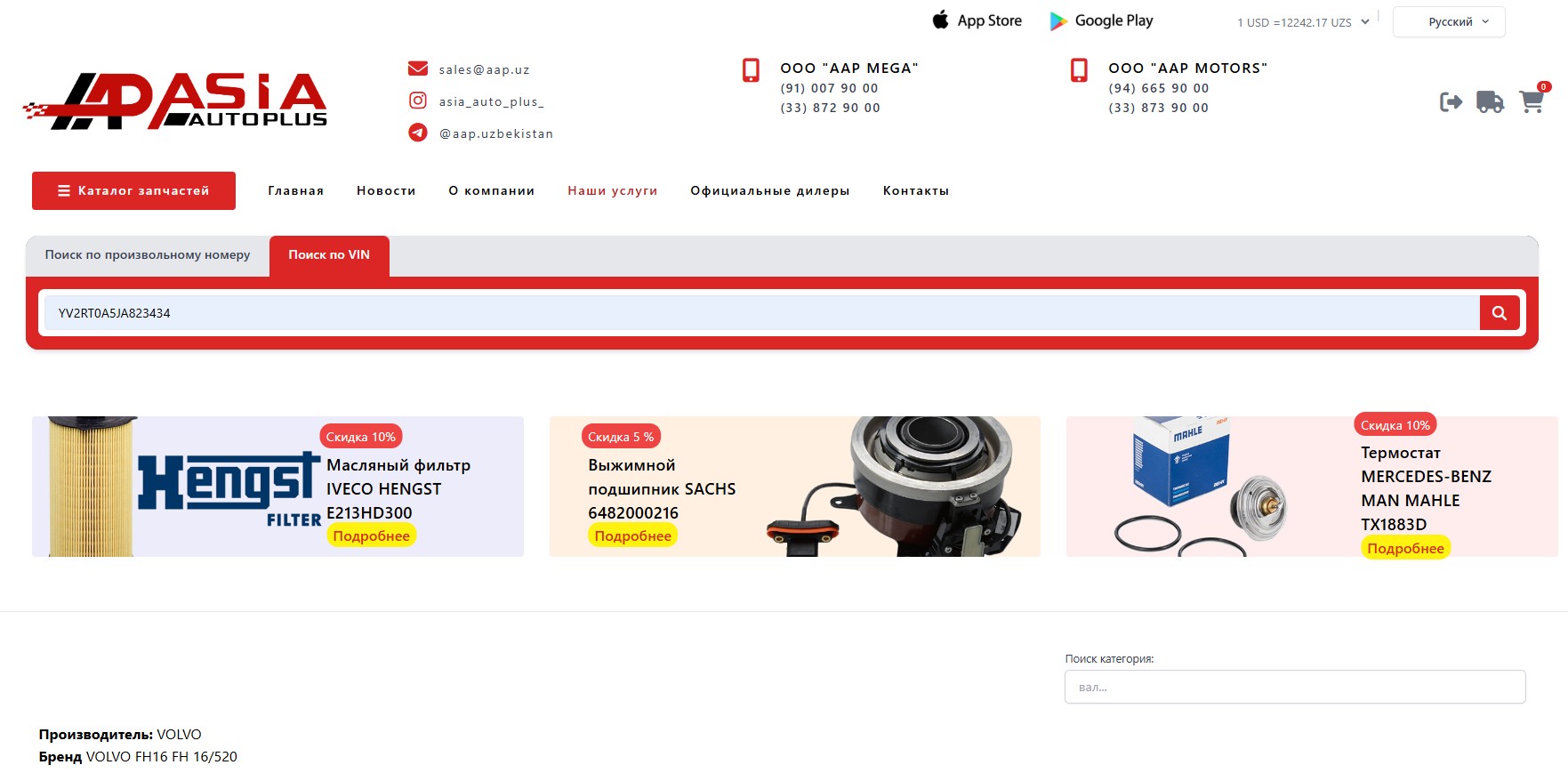Open the Instagram icon link
The image size is (1568, 781).
tap(417, 101)
